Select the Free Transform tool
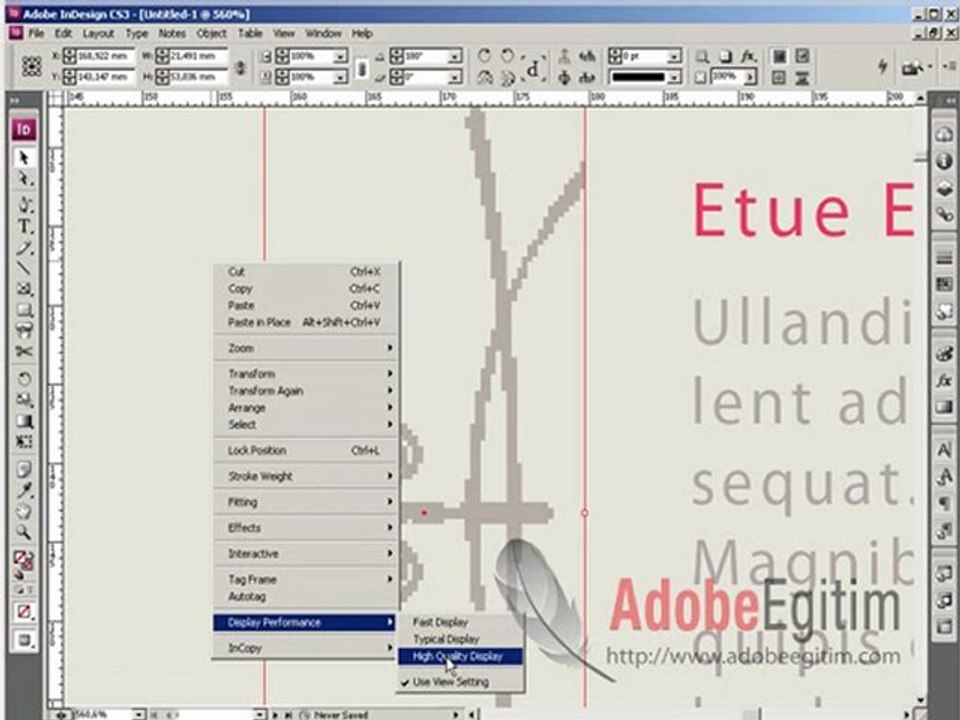 point(24,441)
